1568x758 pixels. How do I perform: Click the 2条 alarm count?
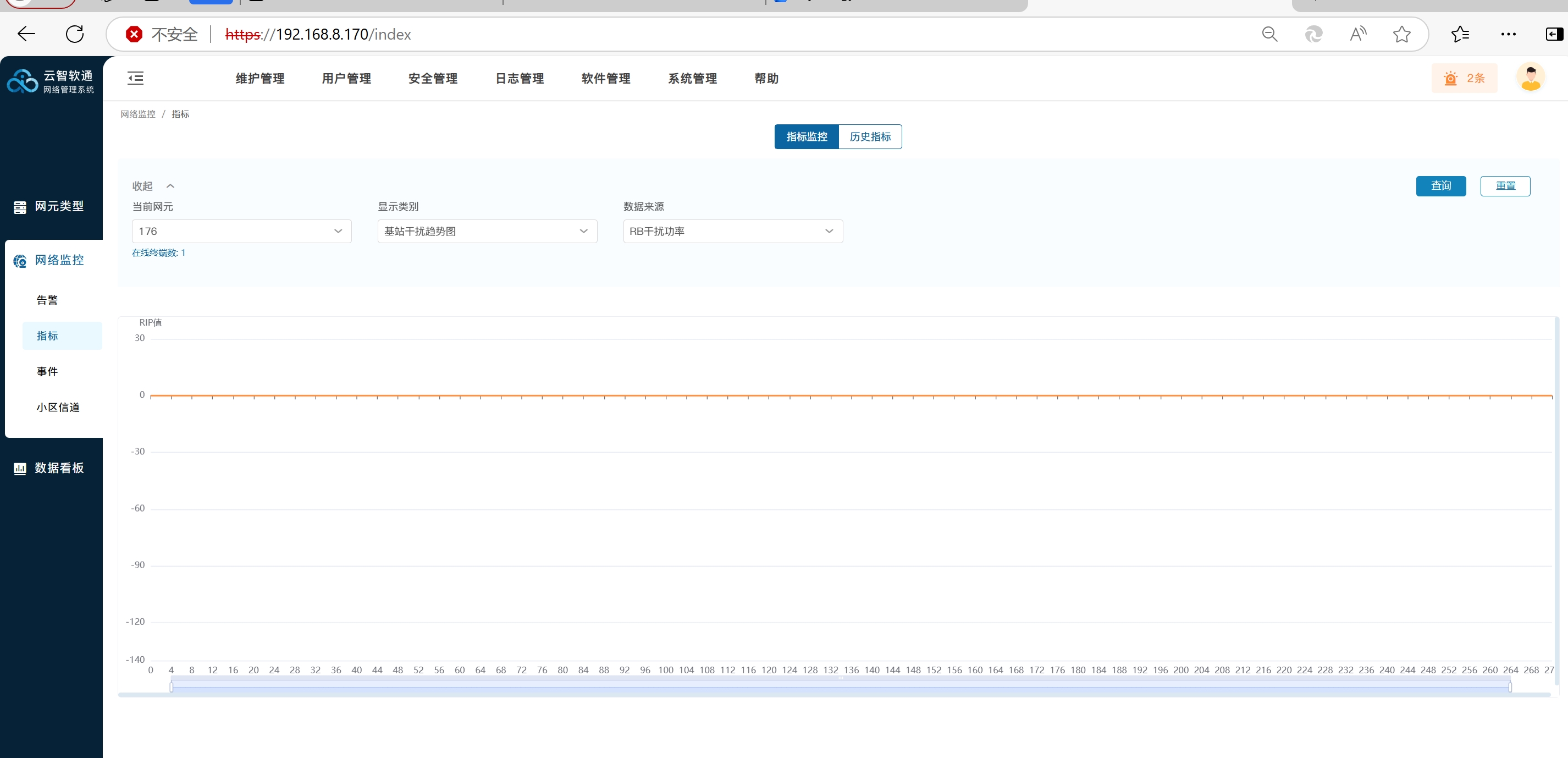point(1476,78)
